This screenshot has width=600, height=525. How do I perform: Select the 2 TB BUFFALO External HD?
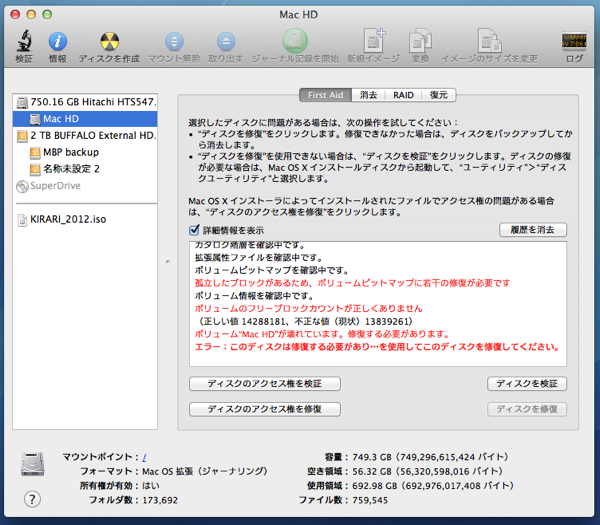(x=85, y=135)
